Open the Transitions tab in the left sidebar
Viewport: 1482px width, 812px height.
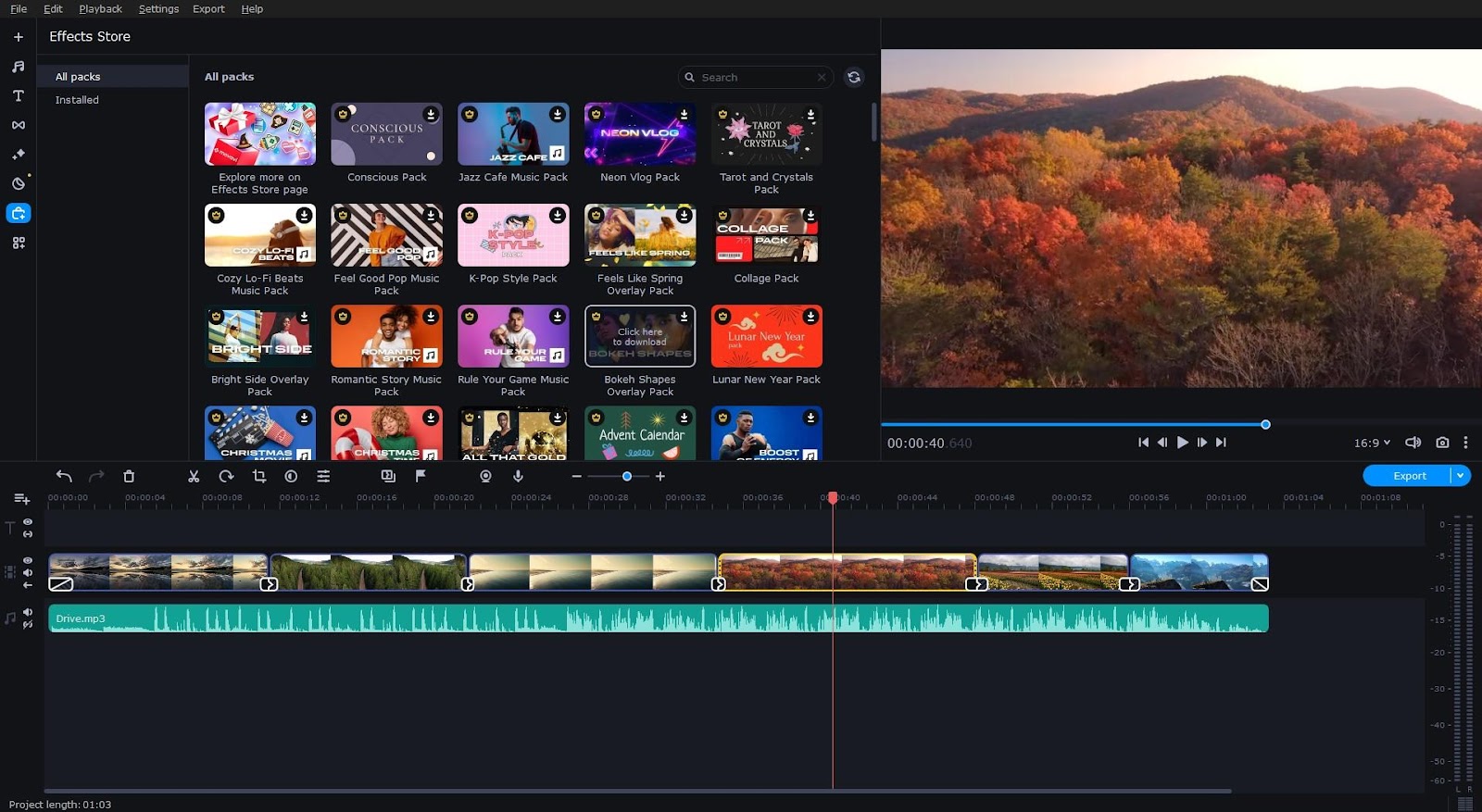coord(18,125)
